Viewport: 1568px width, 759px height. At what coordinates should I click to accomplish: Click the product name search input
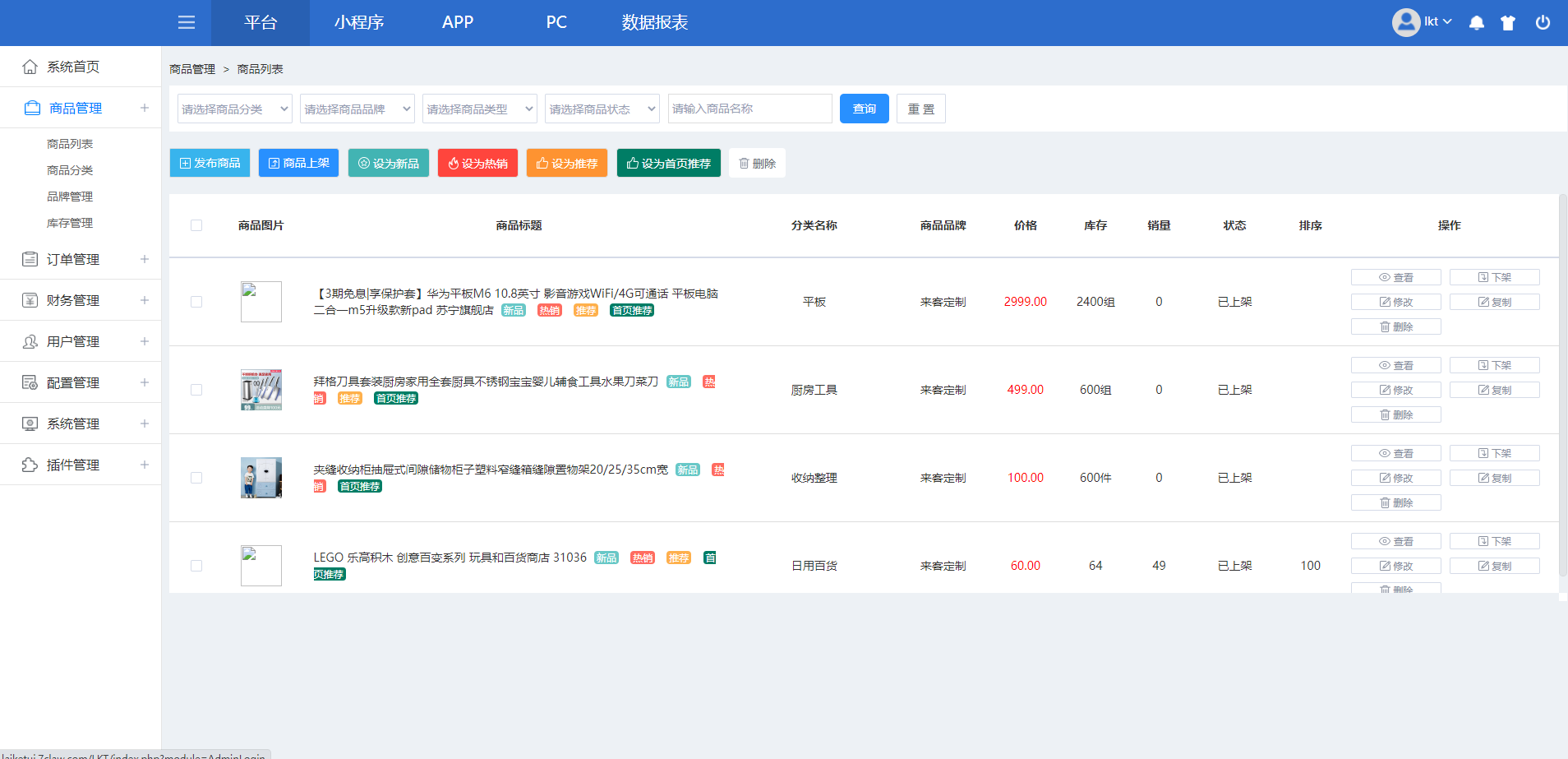pos(749,109)
